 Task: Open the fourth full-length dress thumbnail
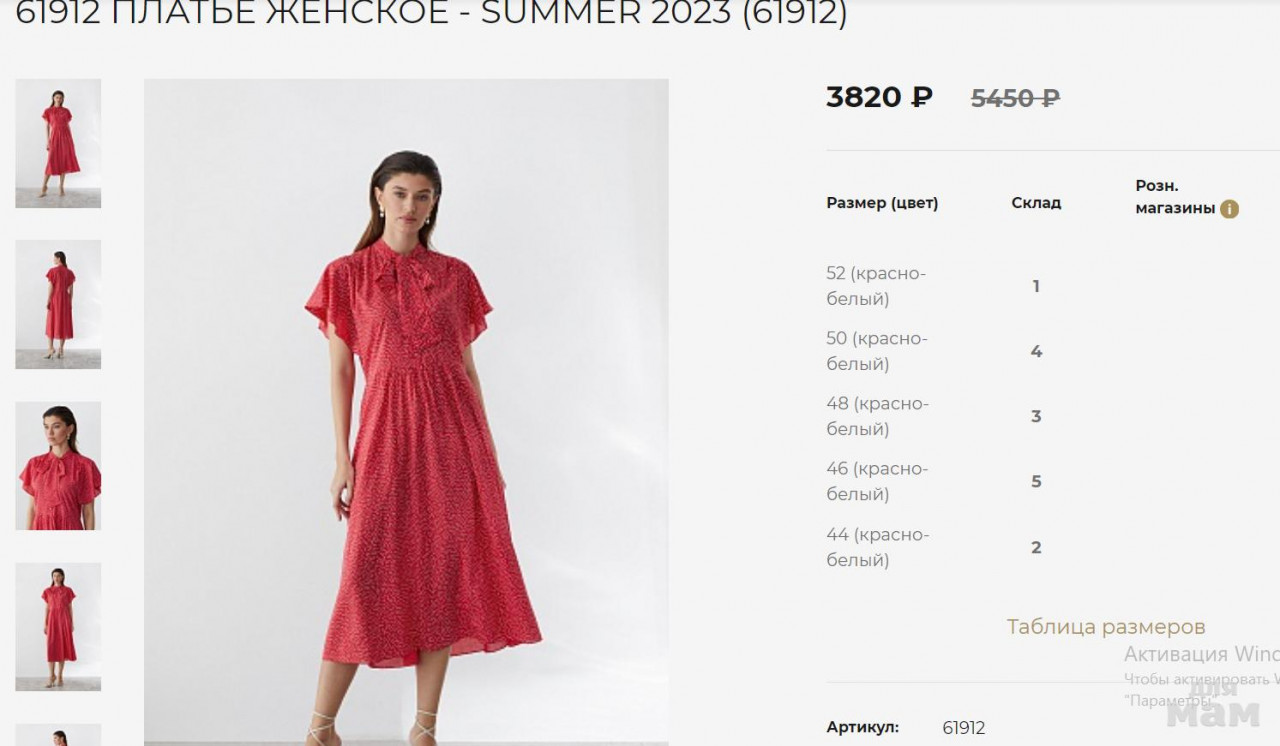point(58,627)
